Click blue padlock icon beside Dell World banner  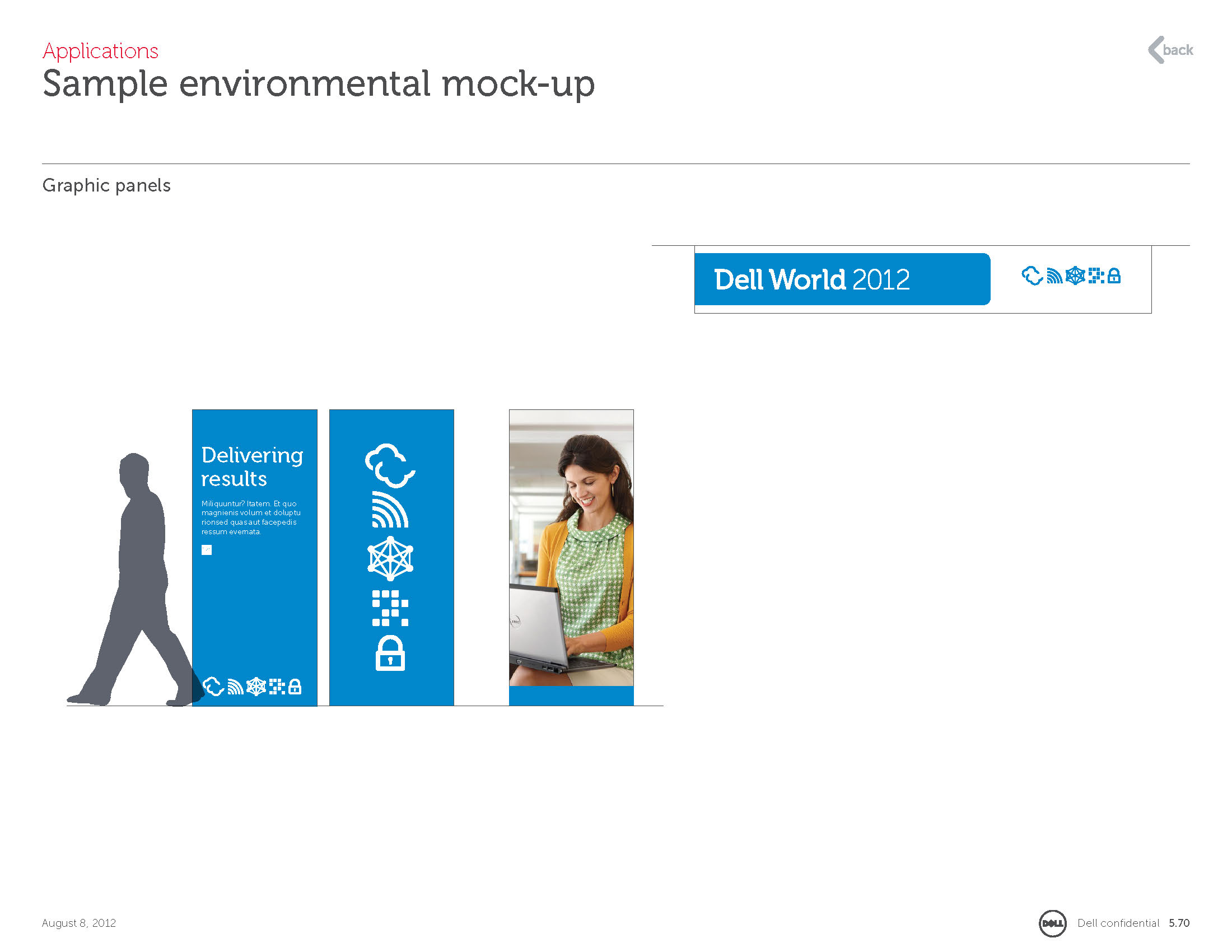tap(1114, 276)
